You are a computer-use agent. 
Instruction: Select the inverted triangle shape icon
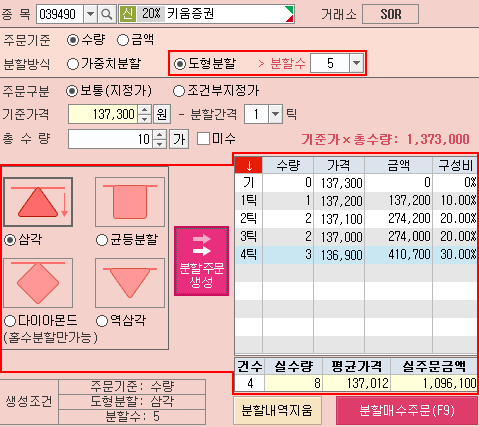[x=130, y=283]
